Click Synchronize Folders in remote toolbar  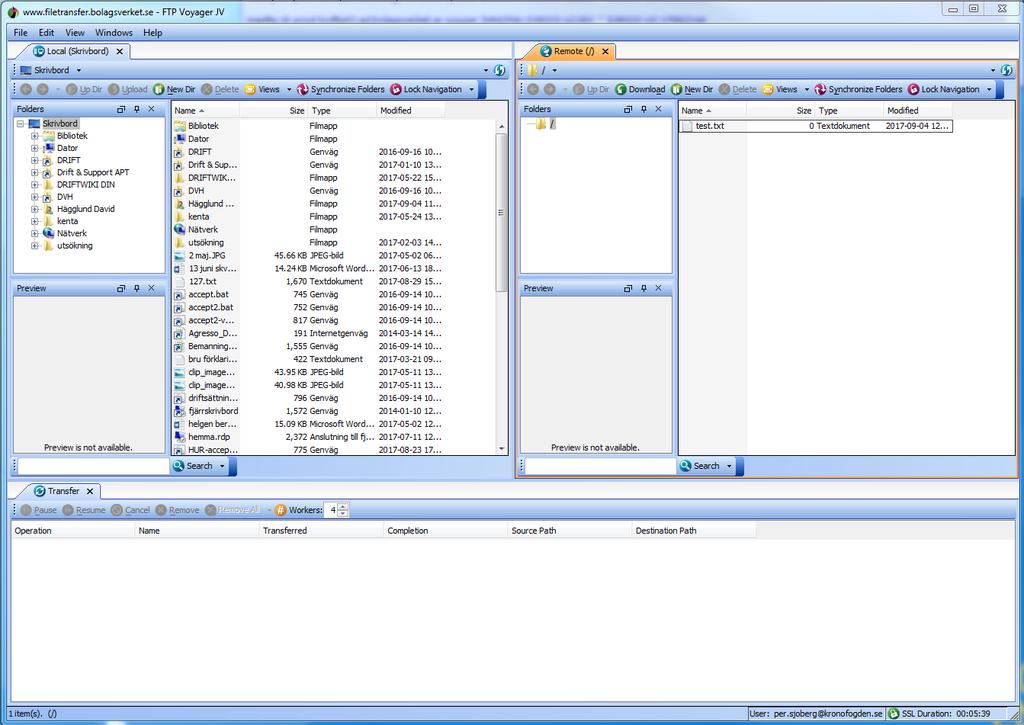tap(858, 89)
